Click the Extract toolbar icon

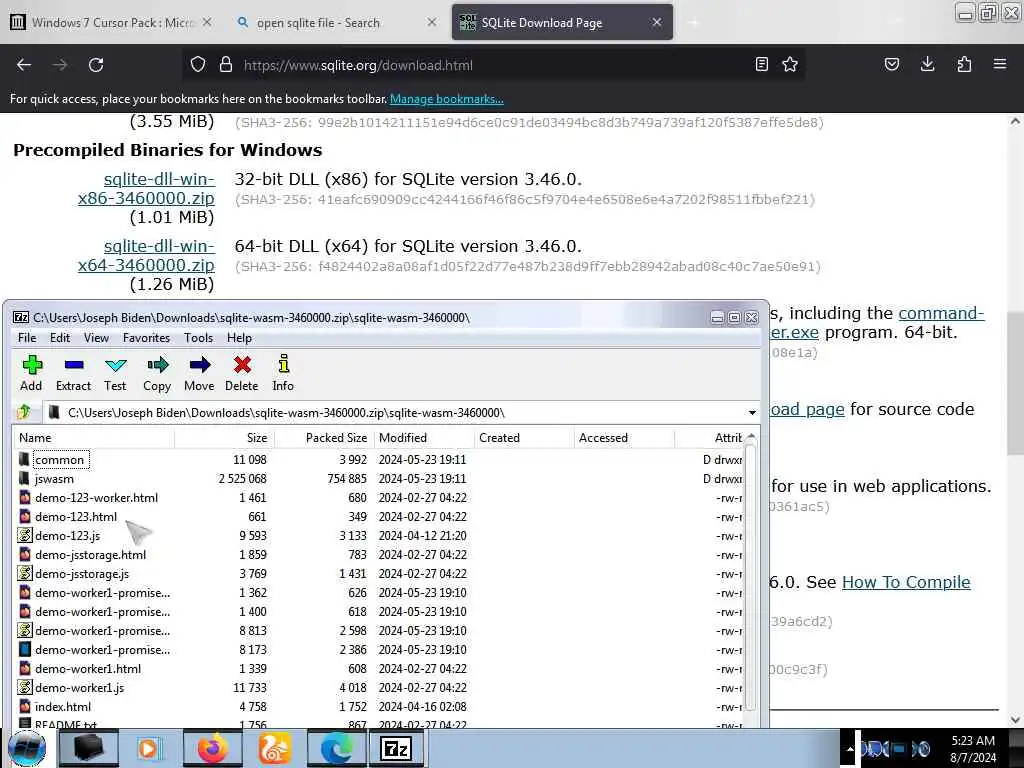(x=73, y=374)
